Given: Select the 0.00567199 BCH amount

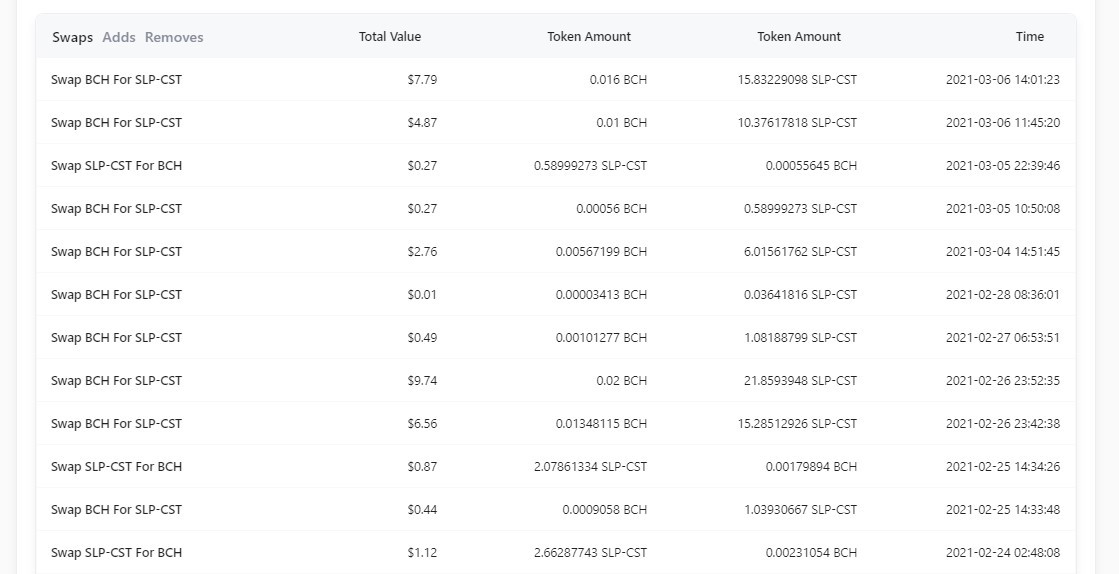Looking at the screenshot, I should click(602, 251).
